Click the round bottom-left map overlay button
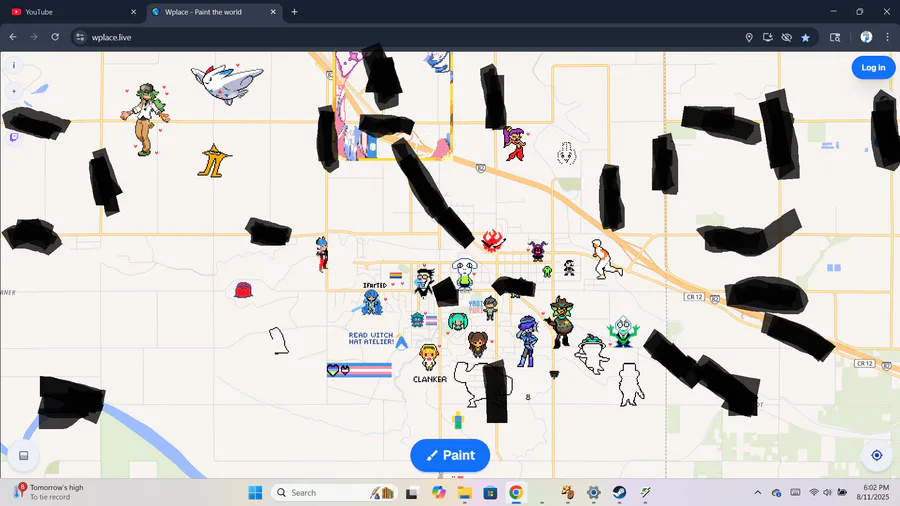The height and width of the screenshot is (506, 900). (x=24, y=456)
